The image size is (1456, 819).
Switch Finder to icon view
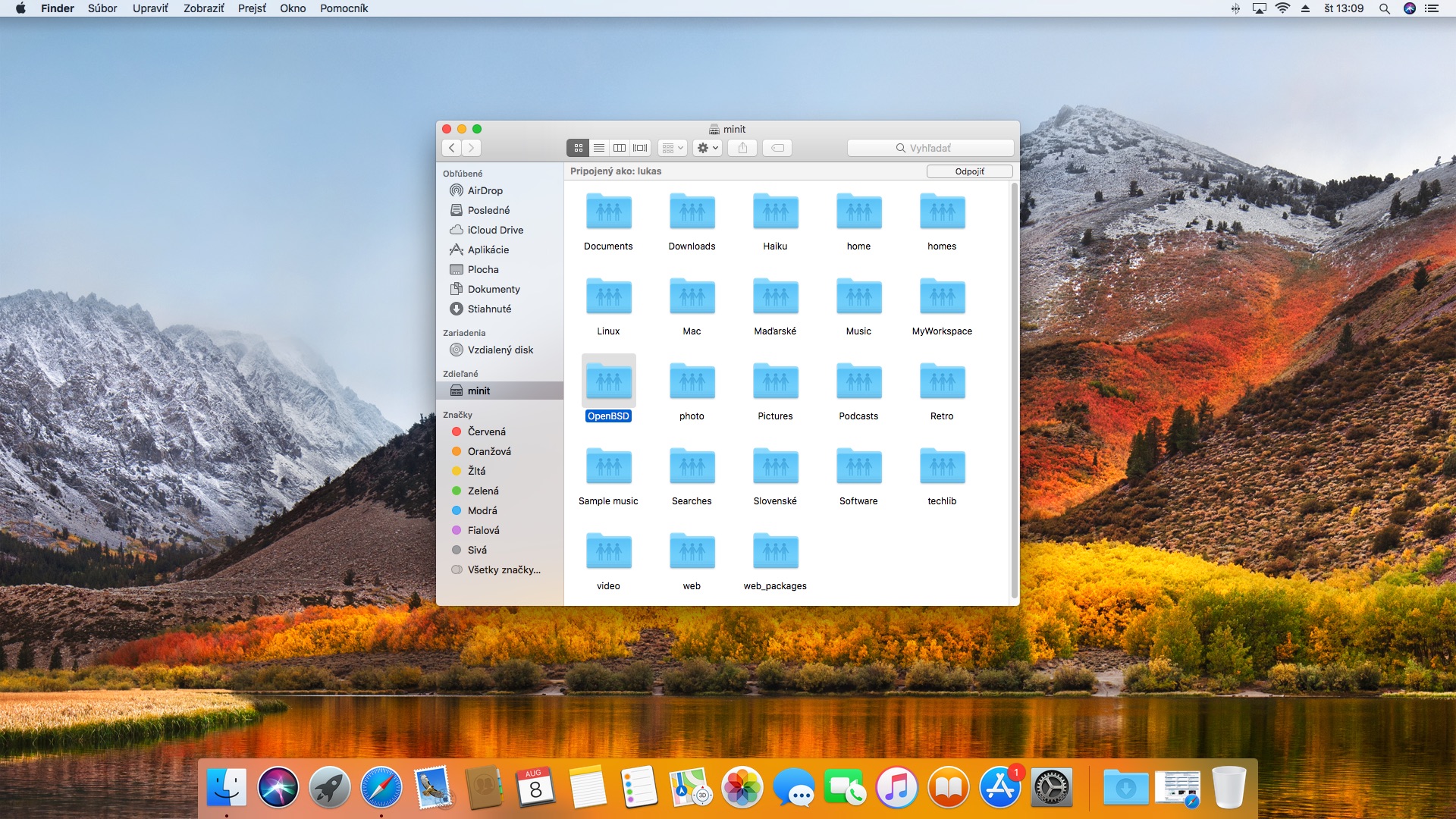coord(578,148)
